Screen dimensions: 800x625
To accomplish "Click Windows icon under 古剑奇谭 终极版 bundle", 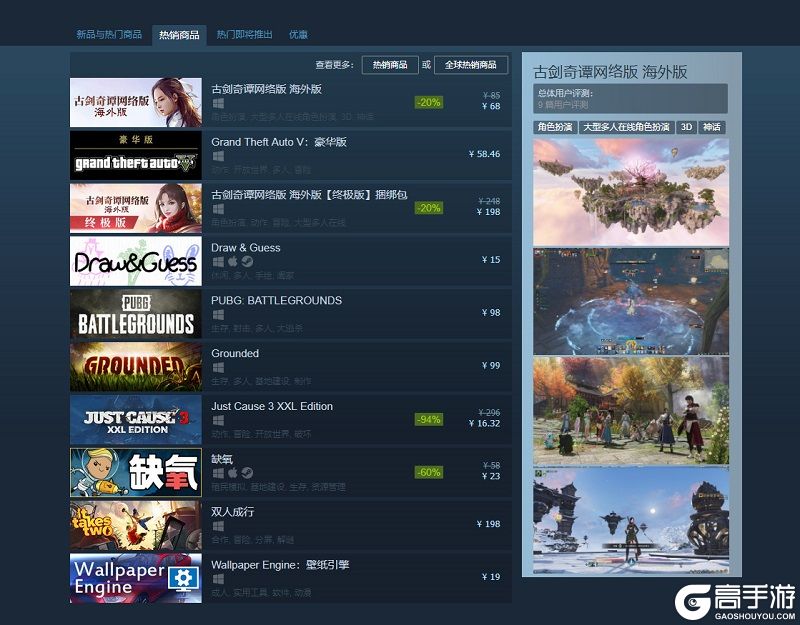I will click(218, 209).
